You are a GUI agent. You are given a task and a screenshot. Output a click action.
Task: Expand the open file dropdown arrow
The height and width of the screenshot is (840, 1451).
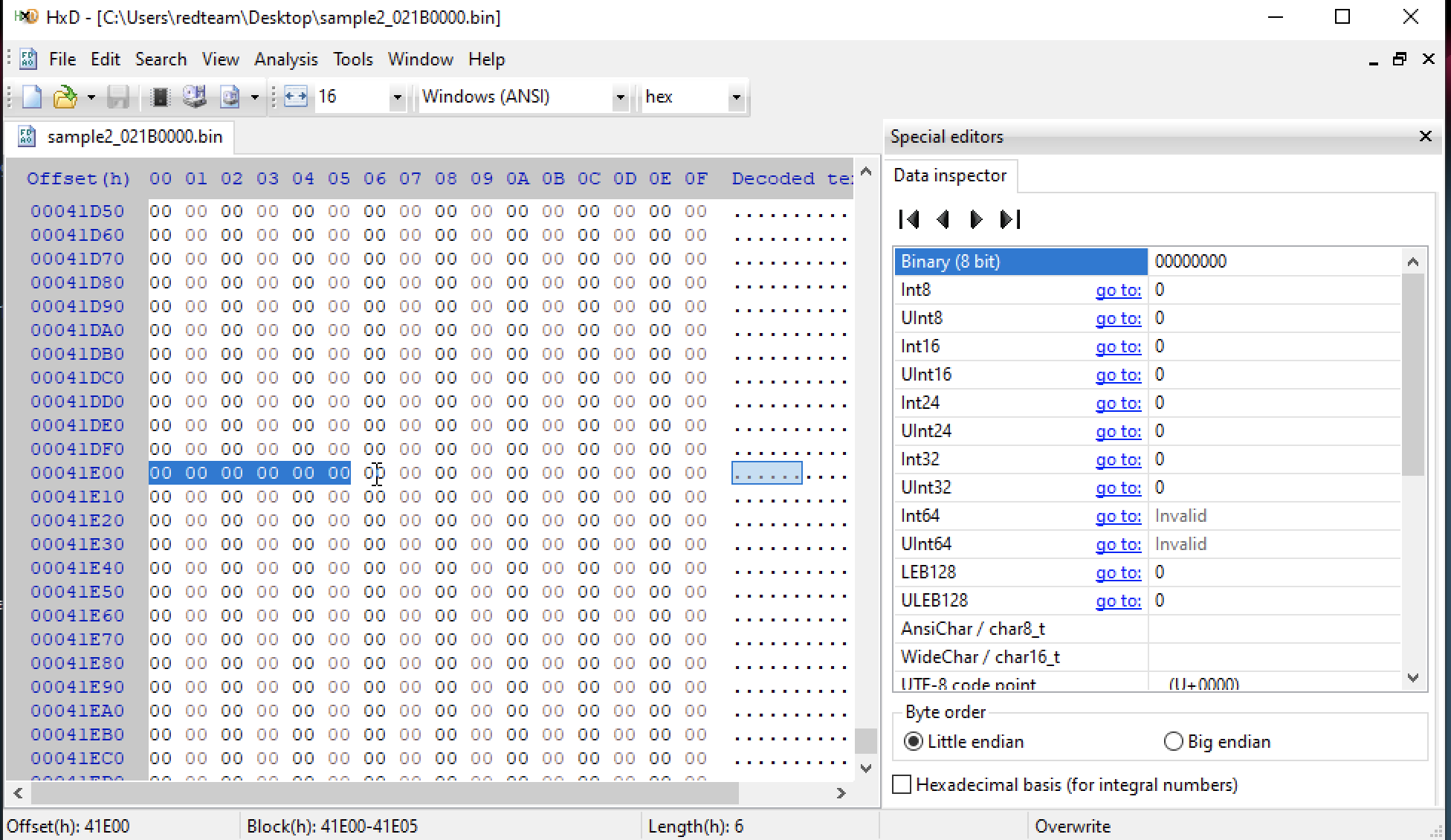(91, 97)
